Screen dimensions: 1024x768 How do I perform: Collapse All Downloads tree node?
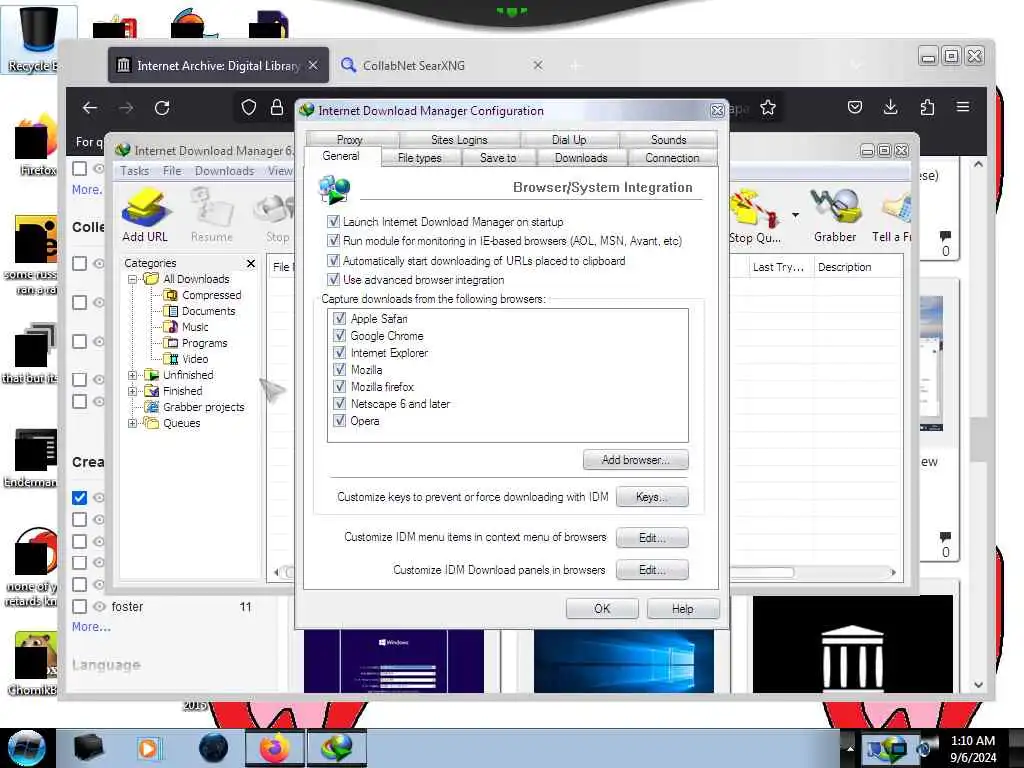point(133,280)
